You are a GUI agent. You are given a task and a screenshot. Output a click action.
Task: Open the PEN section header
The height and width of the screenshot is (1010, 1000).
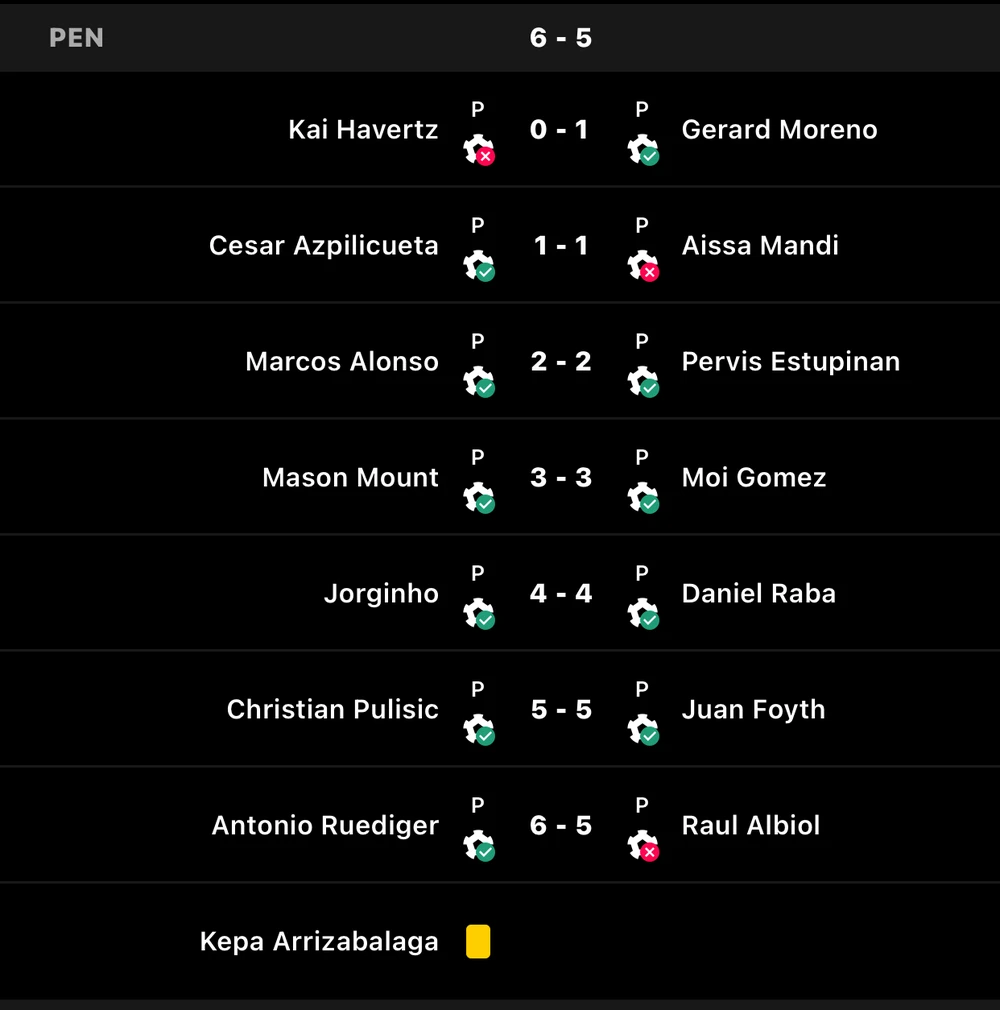77,38
